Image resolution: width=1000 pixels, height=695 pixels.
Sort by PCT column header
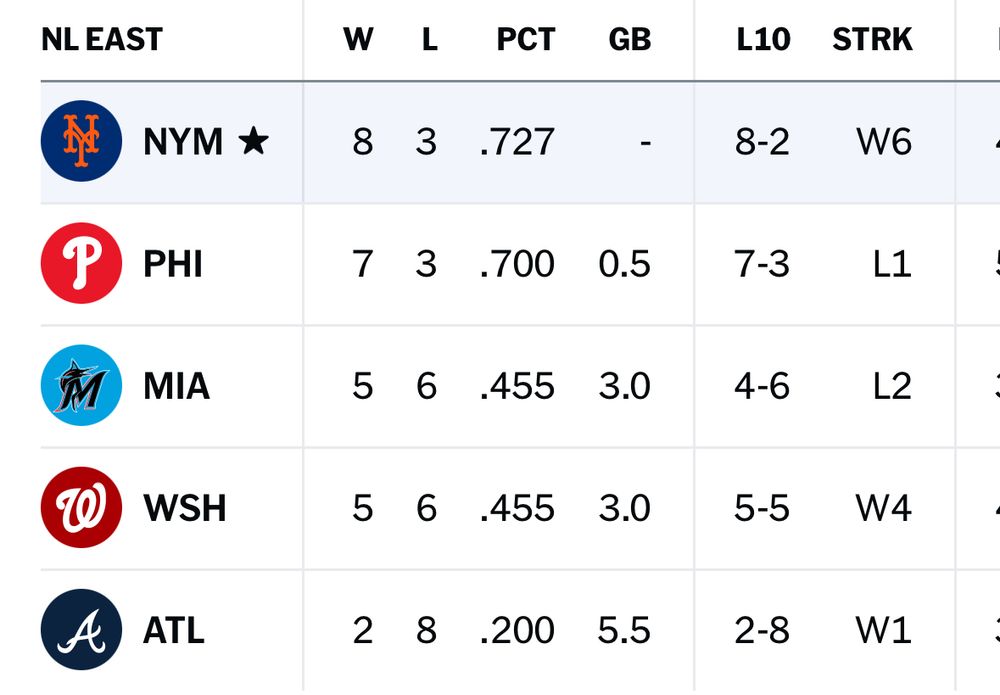click(525, 39)
